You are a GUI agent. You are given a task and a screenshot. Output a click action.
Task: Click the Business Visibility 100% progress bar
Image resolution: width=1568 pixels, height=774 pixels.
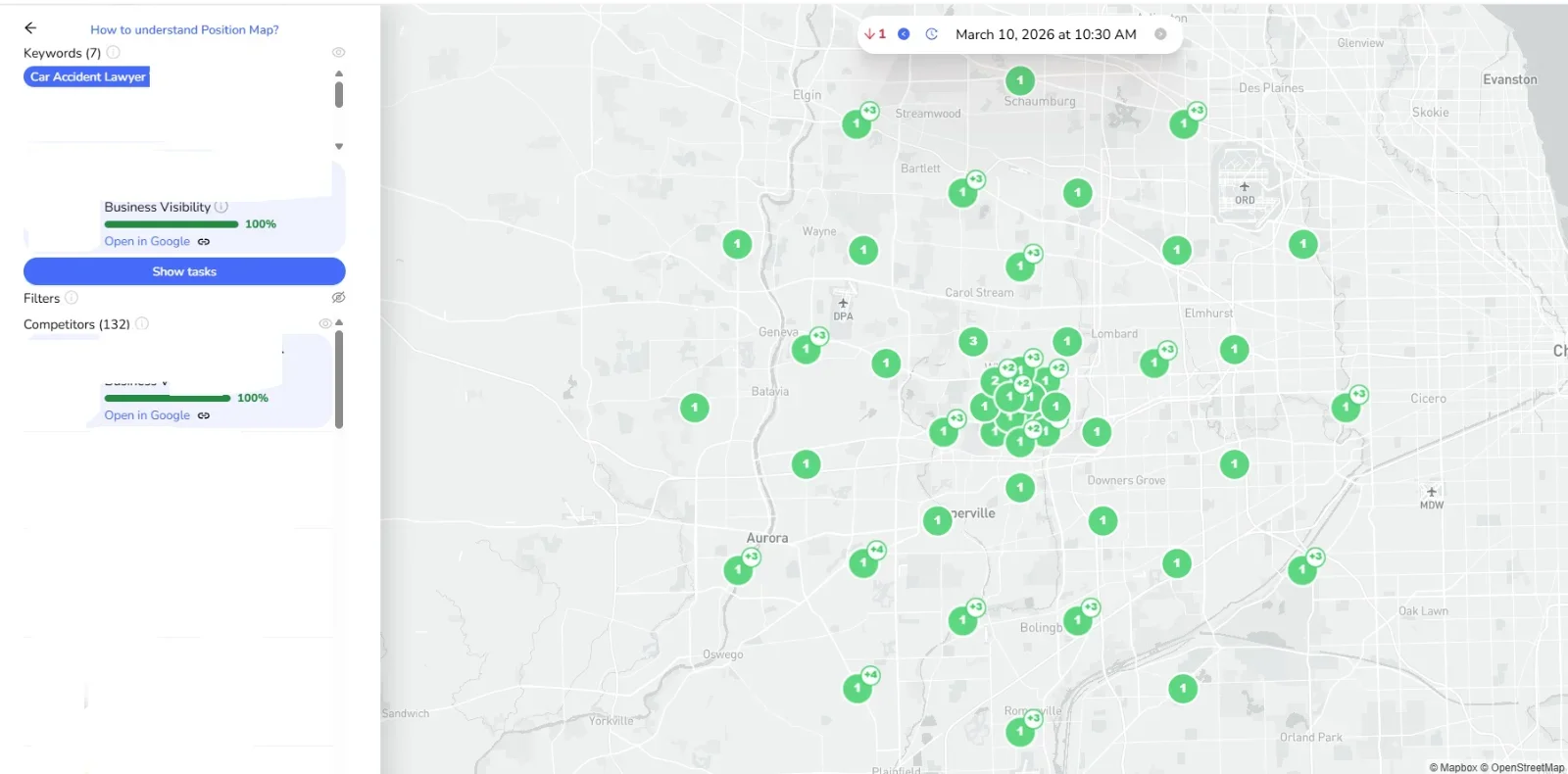(171, 224)
